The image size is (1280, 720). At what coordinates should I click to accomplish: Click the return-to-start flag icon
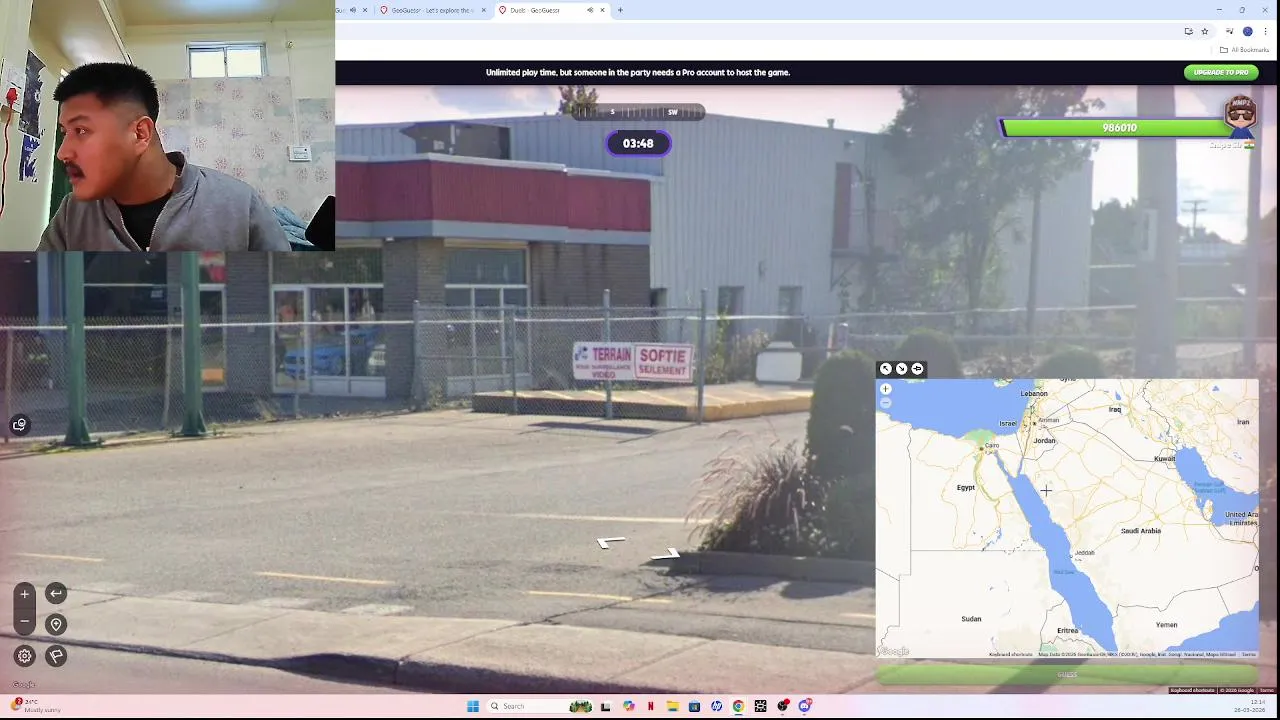[x=56, y=656]
